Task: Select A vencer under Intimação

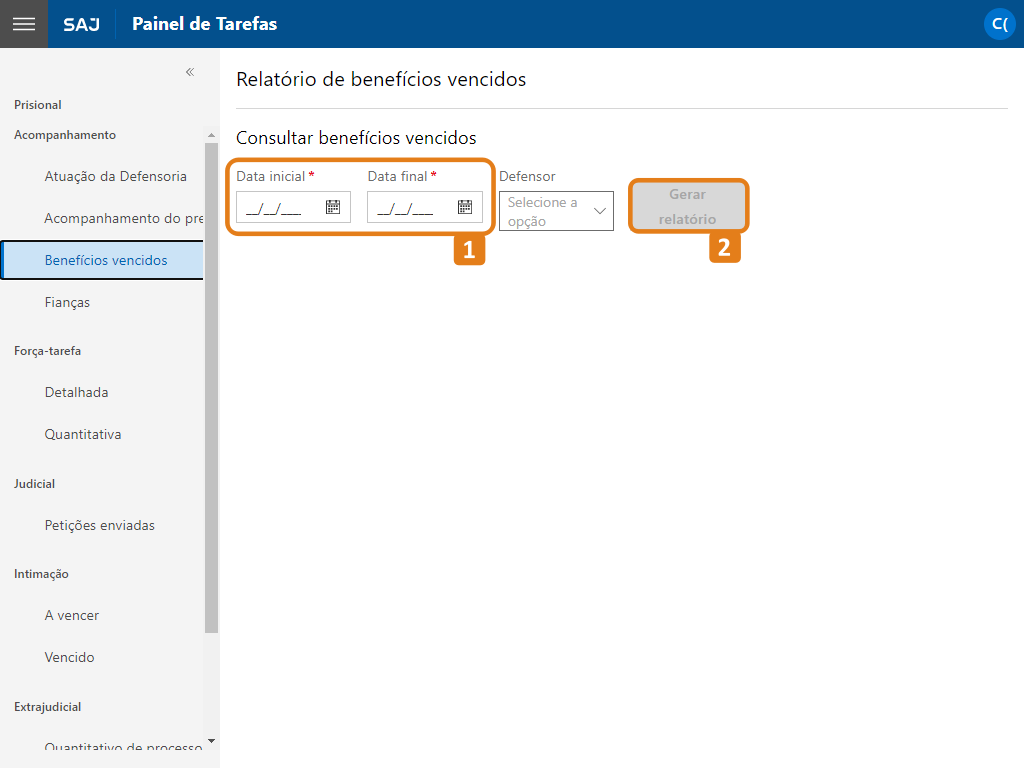Action: tap(72, 615)
